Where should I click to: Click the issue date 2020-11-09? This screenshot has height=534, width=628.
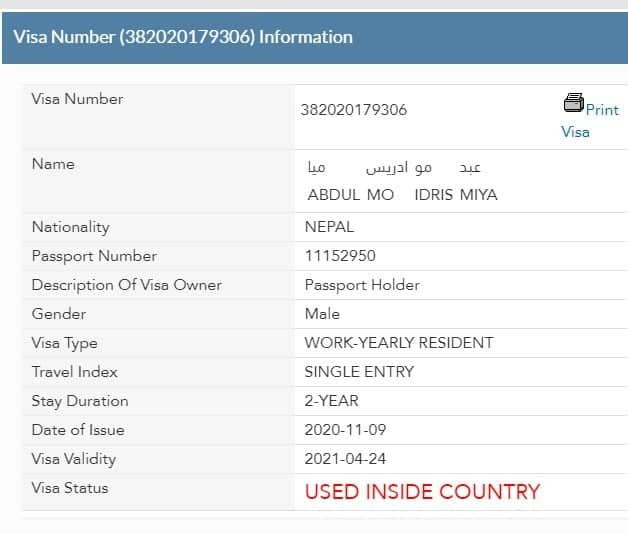click(x=345, y=430)
